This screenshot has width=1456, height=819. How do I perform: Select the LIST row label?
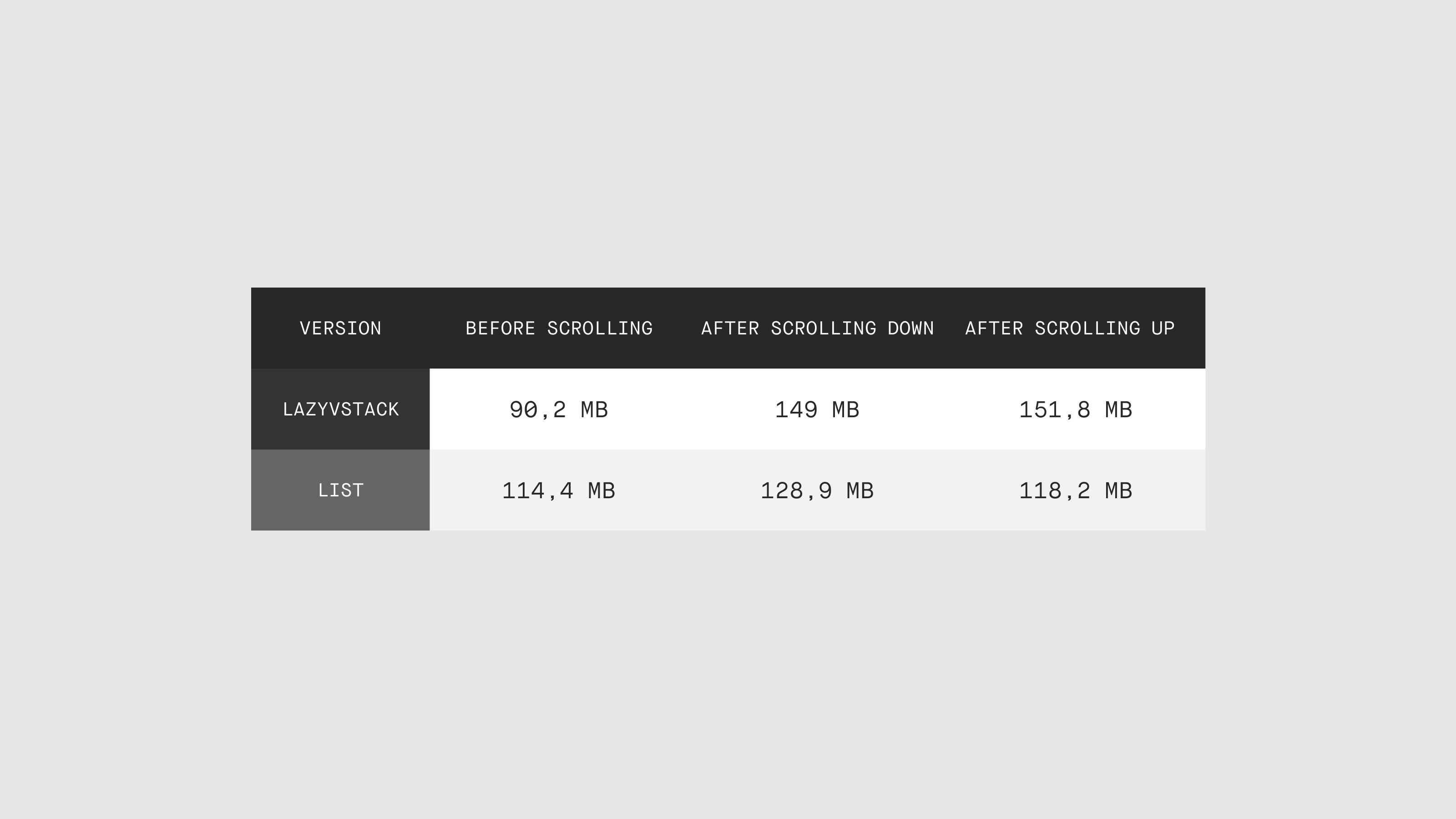click(x=340, y=490)
